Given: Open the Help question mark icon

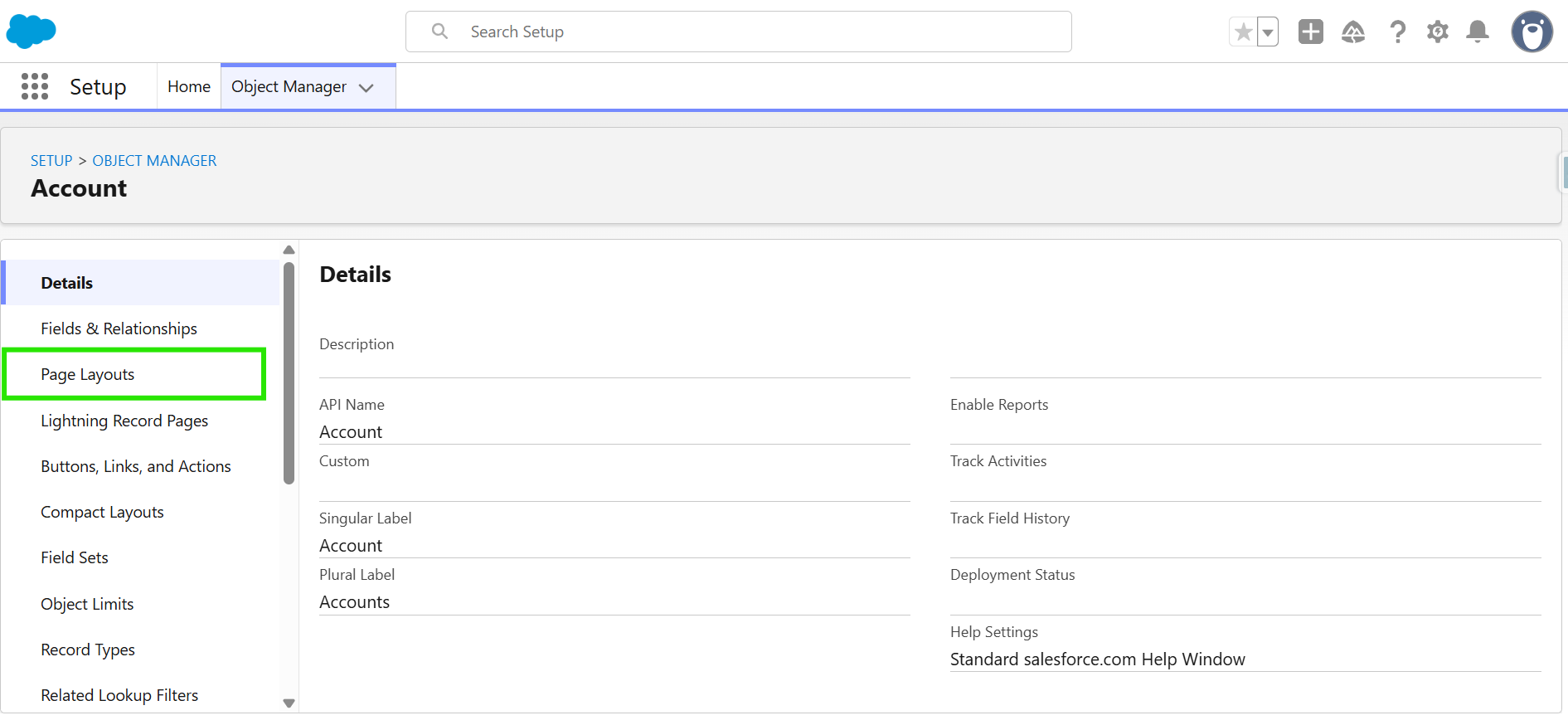Looking at the screenshot, I should pos(1397,32).
